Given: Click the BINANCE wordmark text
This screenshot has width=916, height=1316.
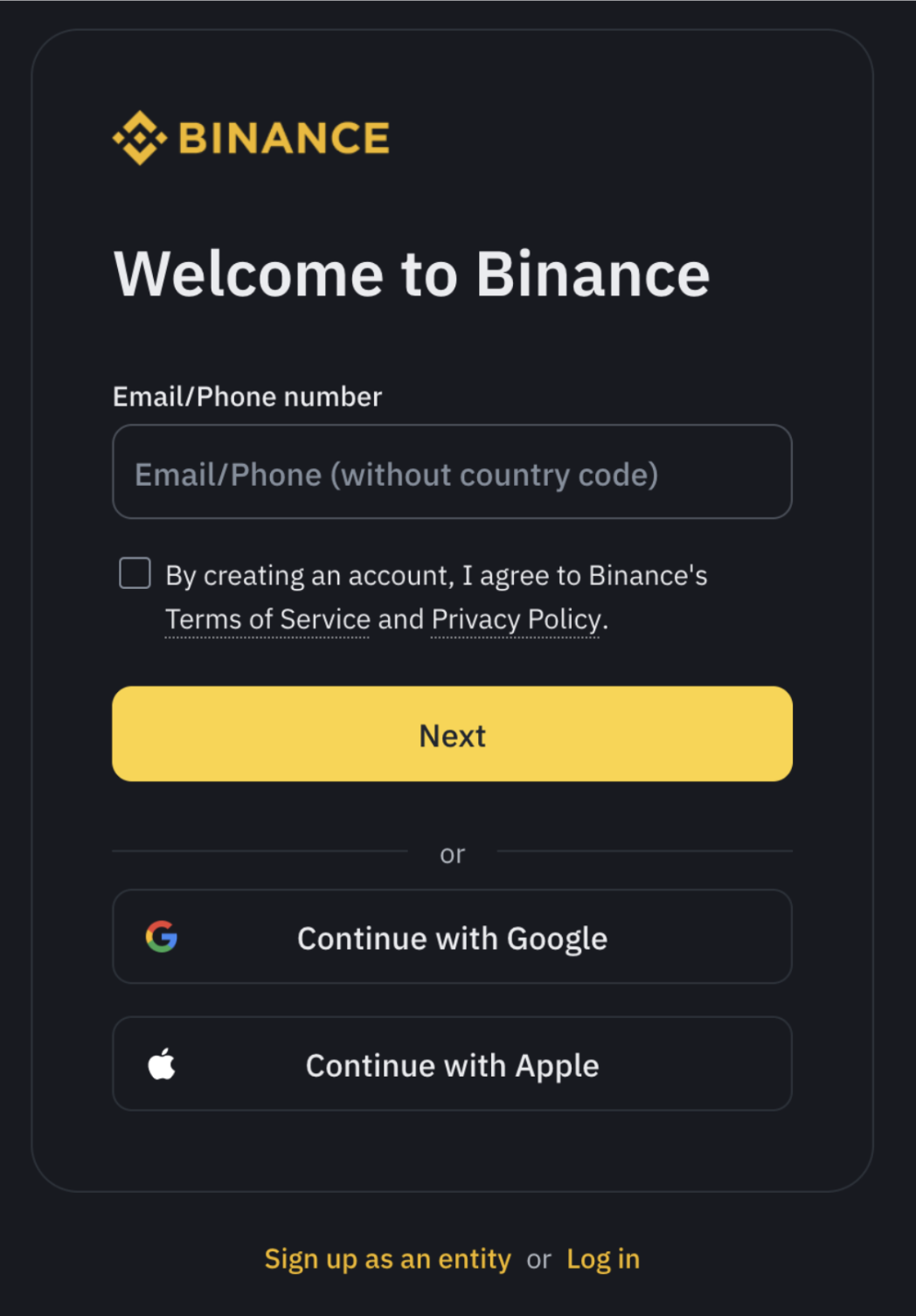Looking at the screenshot, I should click(284, 138).
